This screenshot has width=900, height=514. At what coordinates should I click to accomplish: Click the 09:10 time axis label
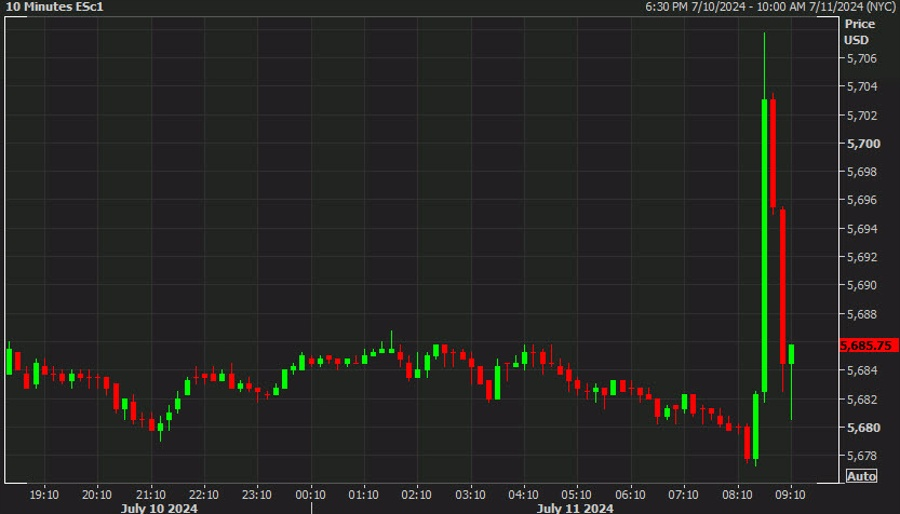(x=790, y=494)
